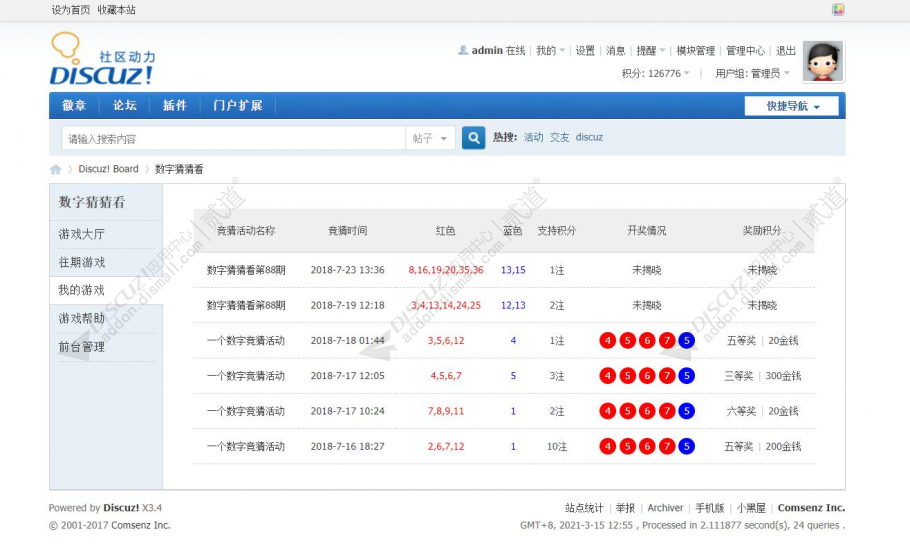Open 往期游戏 in the sidebar

(x=82, y=262)
